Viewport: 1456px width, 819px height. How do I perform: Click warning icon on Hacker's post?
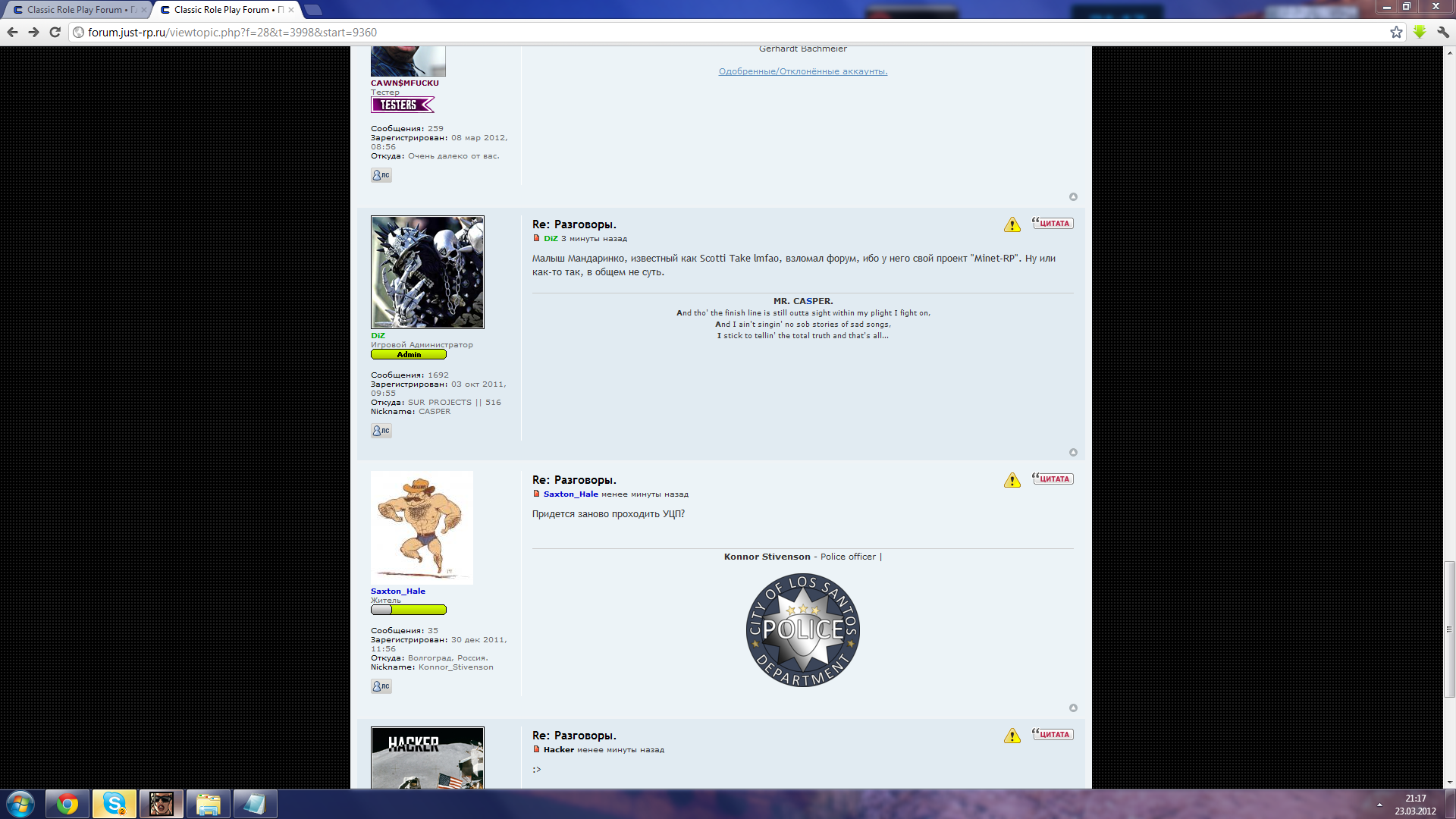coord(1012,736)
